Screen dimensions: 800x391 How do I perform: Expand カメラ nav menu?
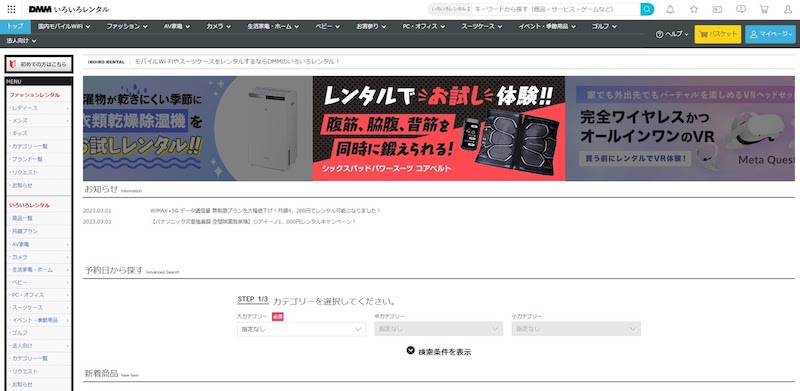click(218, 26)
